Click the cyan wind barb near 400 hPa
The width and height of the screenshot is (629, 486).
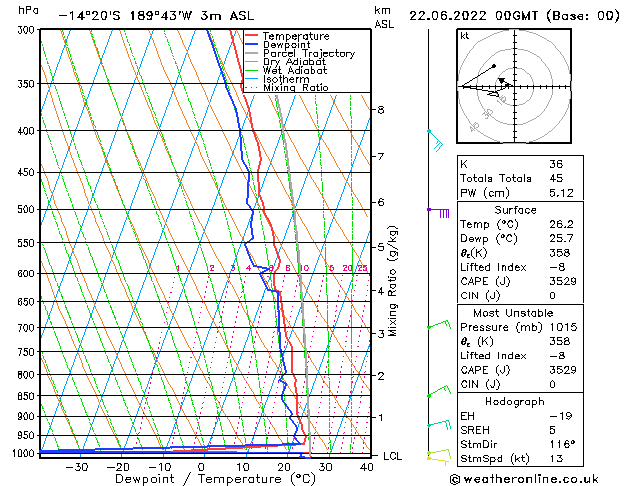tap(435, 140)
